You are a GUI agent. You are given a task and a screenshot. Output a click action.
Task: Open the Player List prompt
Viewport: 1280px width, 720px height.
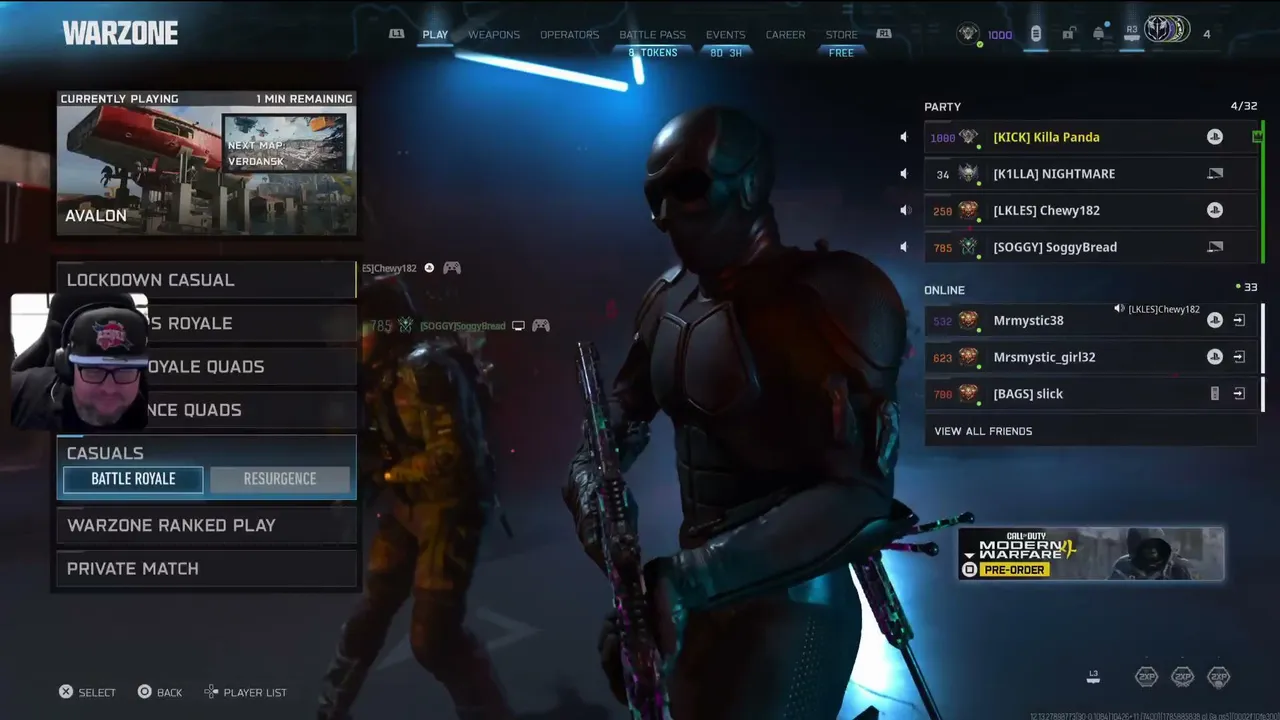pyautogui.click(x=245, y=692)
